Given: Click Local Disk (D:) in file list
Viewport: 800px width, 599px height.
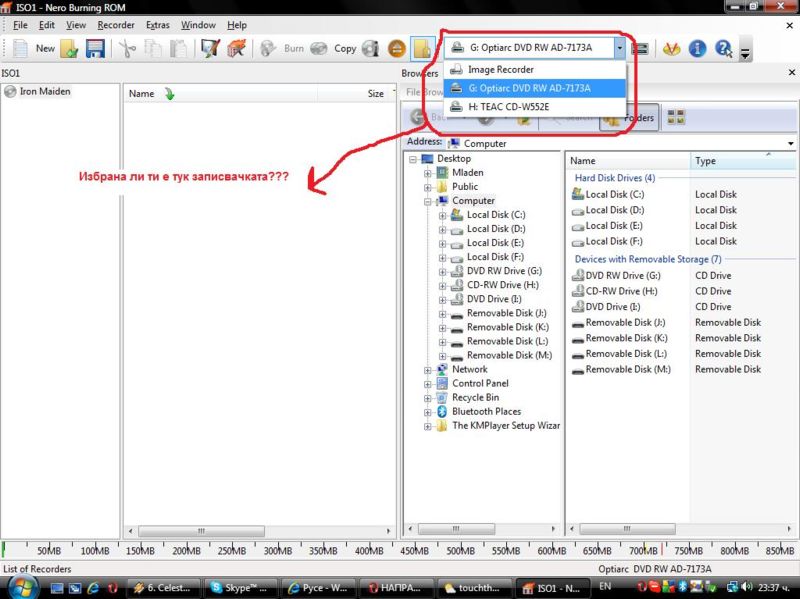Looking at the screenshot, I should [x=614, y=210].
